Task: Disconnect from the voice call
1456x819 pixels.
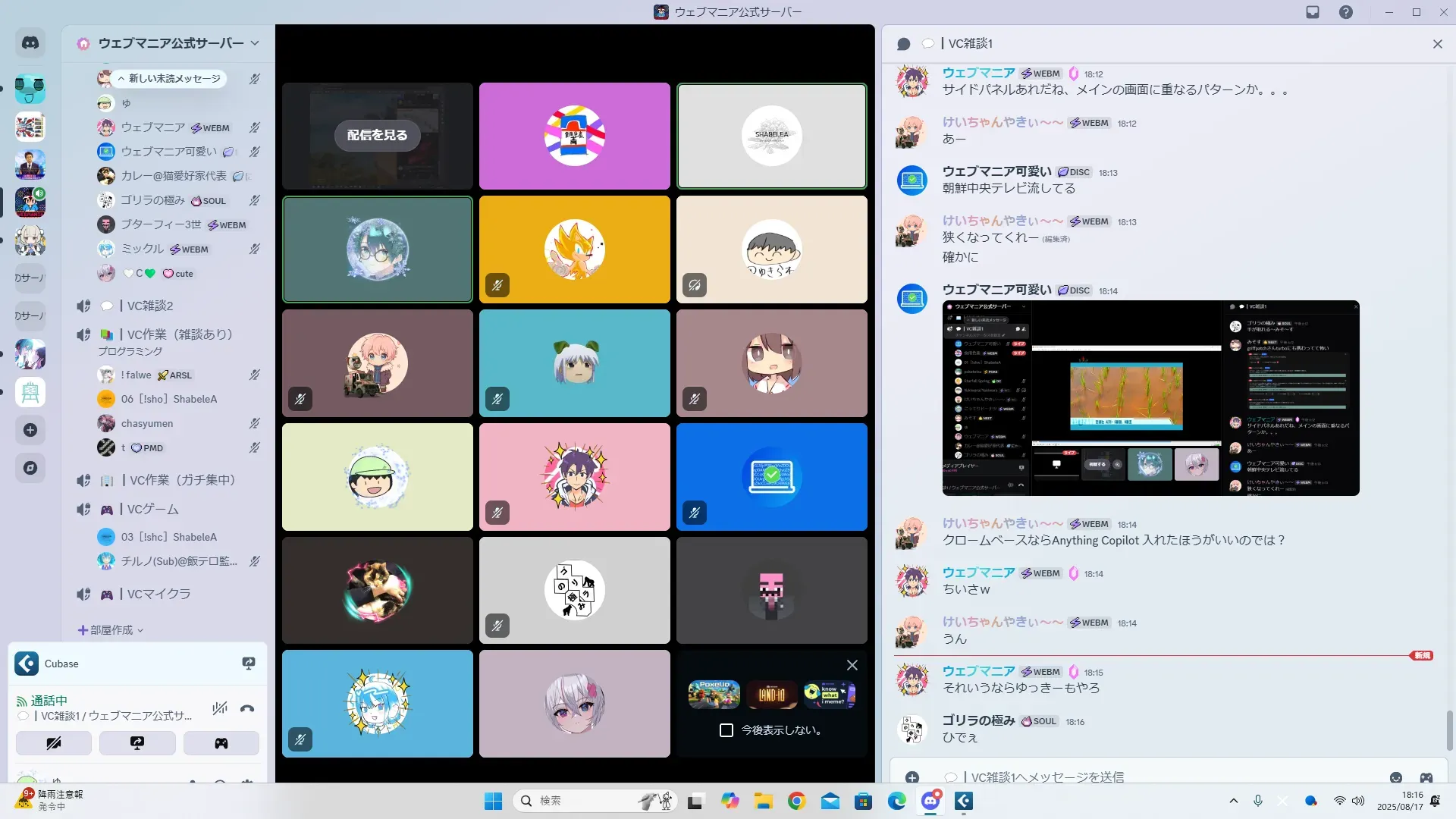Action: [247, 709]
